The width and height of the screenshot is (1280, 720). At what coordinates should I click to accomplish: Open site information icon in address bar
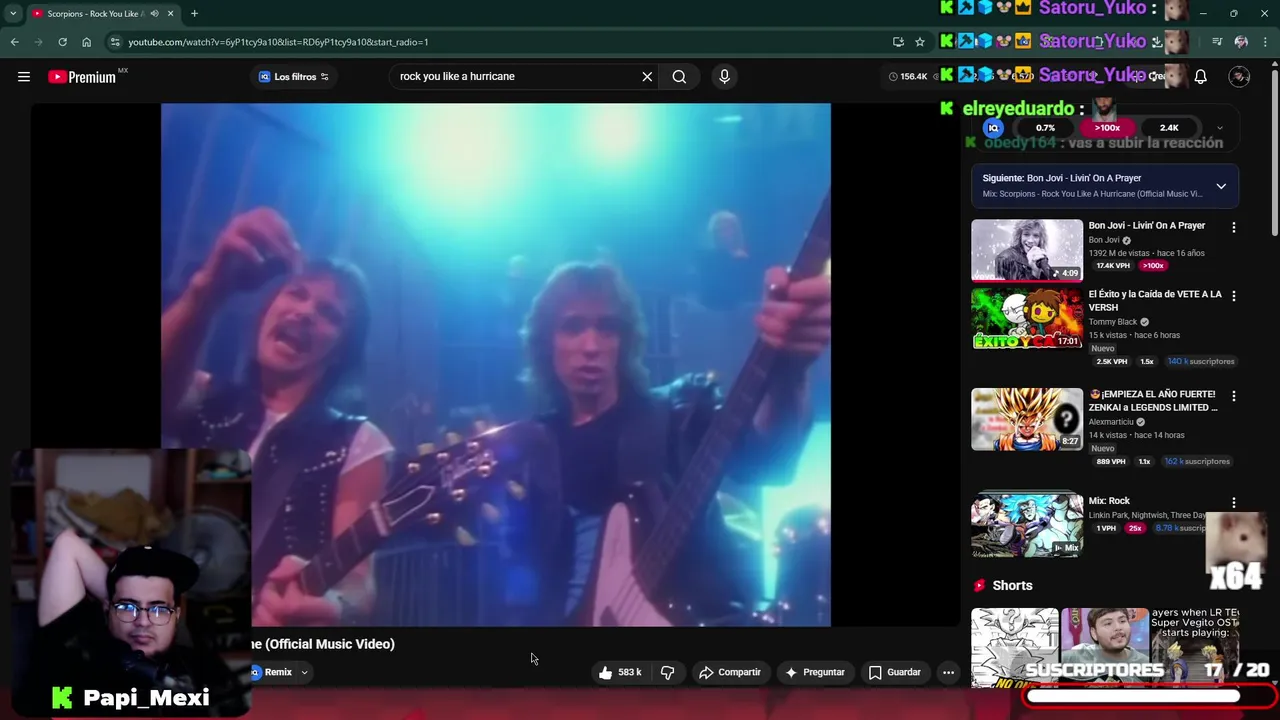pyautogui.click(x=115, y=42)
